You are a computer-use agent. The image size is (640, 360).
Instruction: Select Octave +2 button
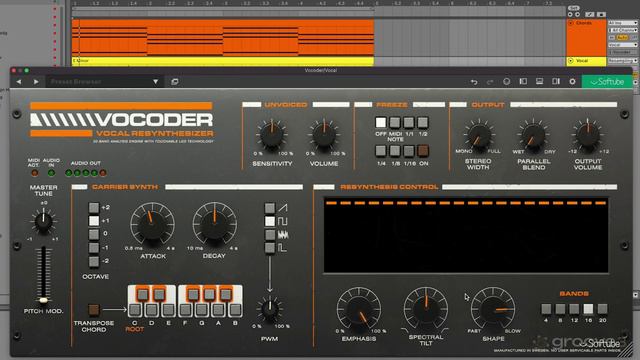pyautogui.click(x=94, y=208)
